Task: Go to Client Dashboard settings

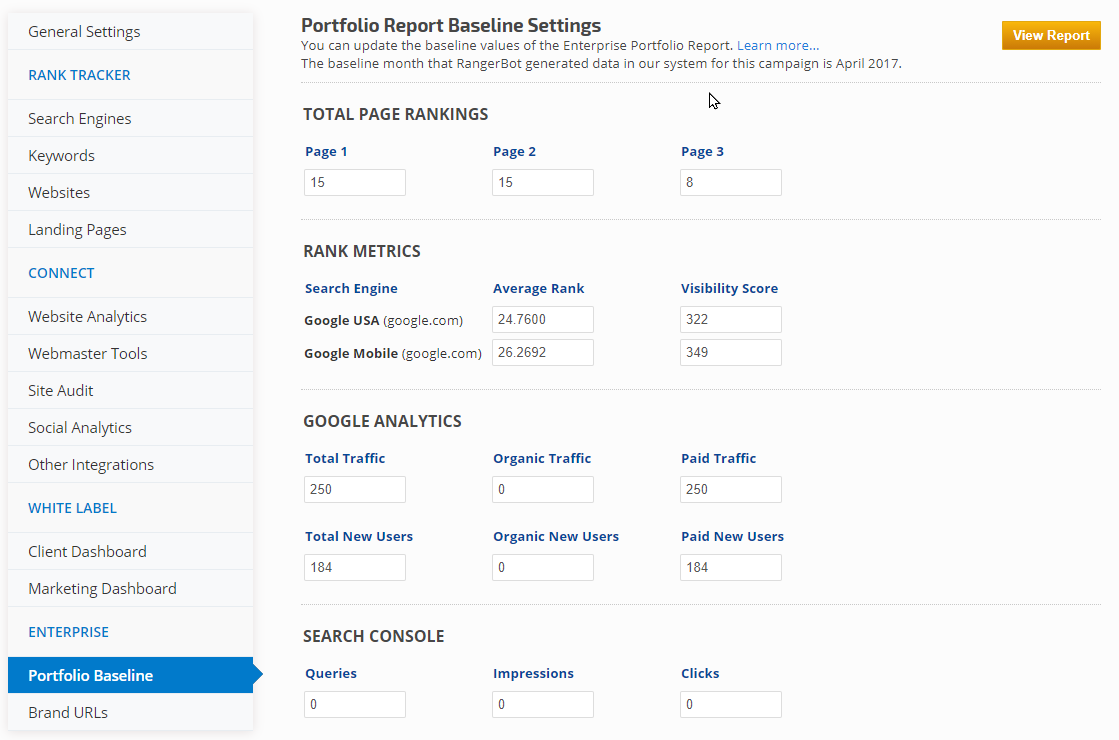Action: tap(87, 552)
